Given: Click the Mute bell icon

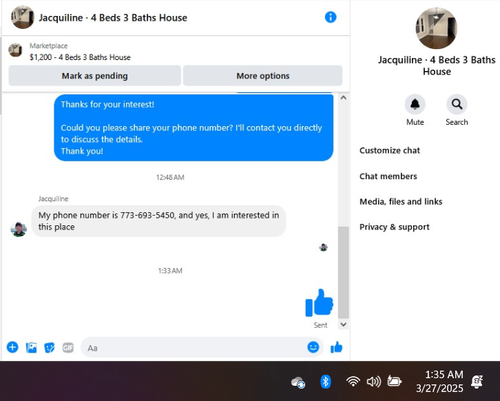Looking at the screenshot, I should pyautogui.click(x=415, y=104).
